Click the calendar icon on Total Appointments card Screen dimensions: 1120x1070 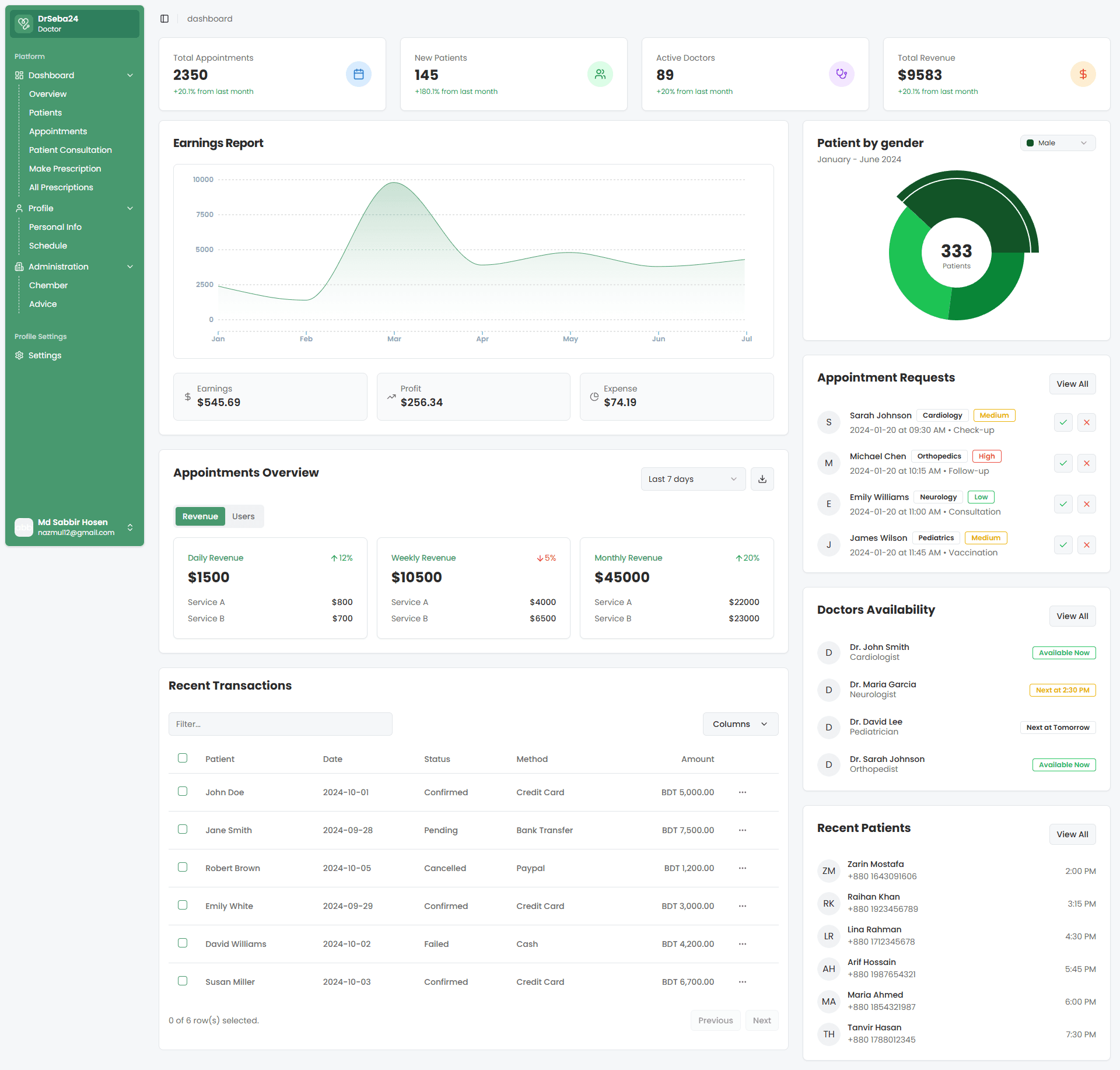[x=359, y=74]
